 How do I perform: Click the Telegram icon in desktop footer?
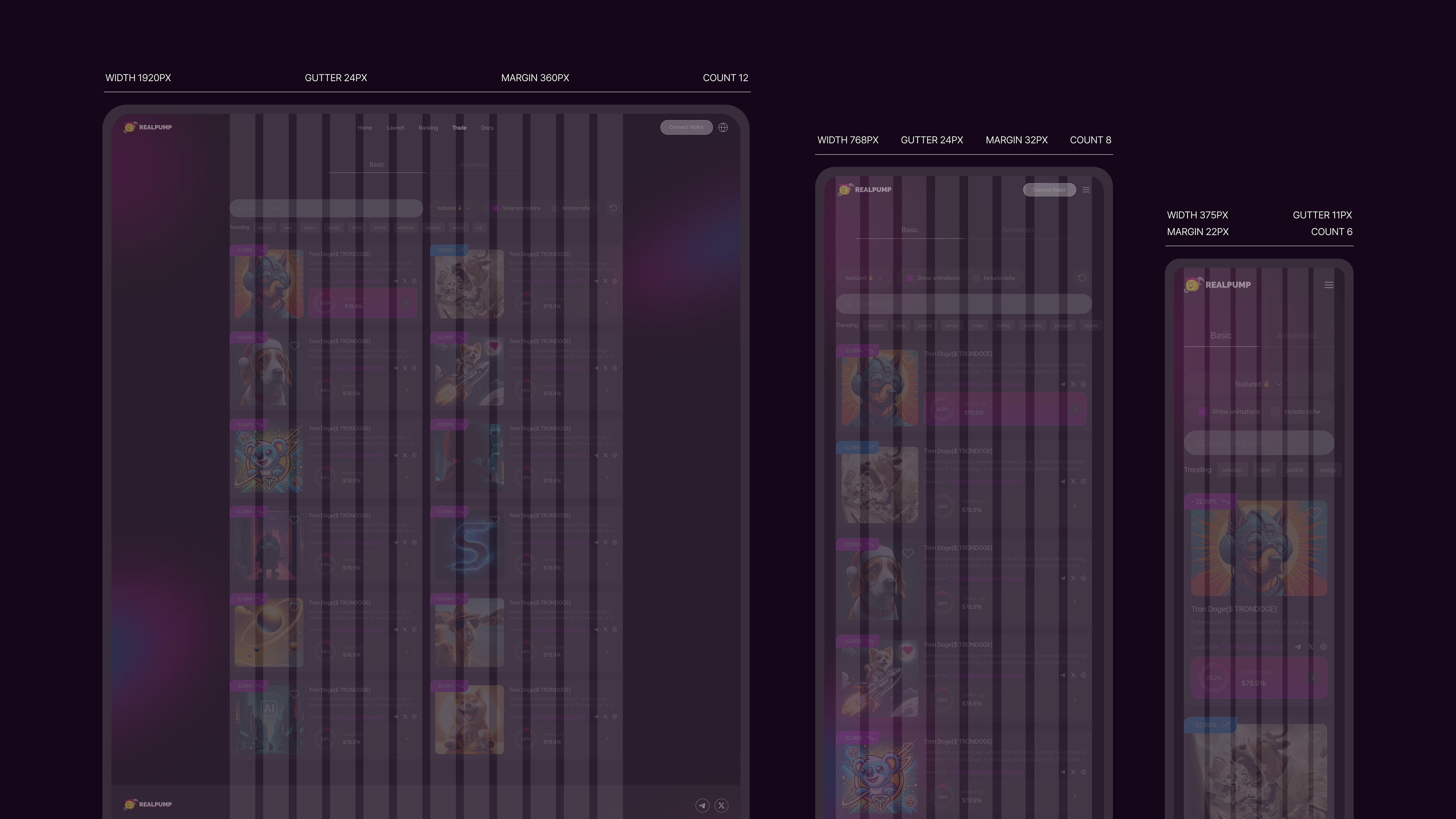click(x=702, y=805)
